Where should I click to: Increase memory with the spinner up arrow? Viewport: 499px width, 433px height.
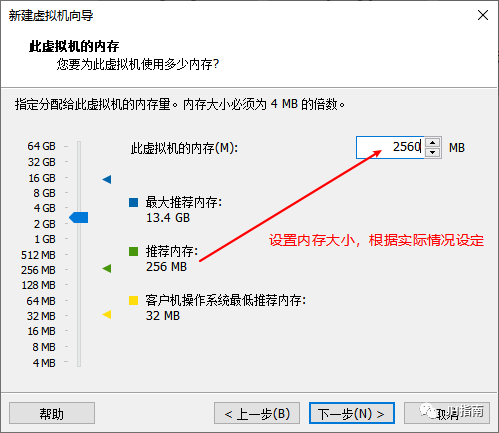tap(432, 143)
